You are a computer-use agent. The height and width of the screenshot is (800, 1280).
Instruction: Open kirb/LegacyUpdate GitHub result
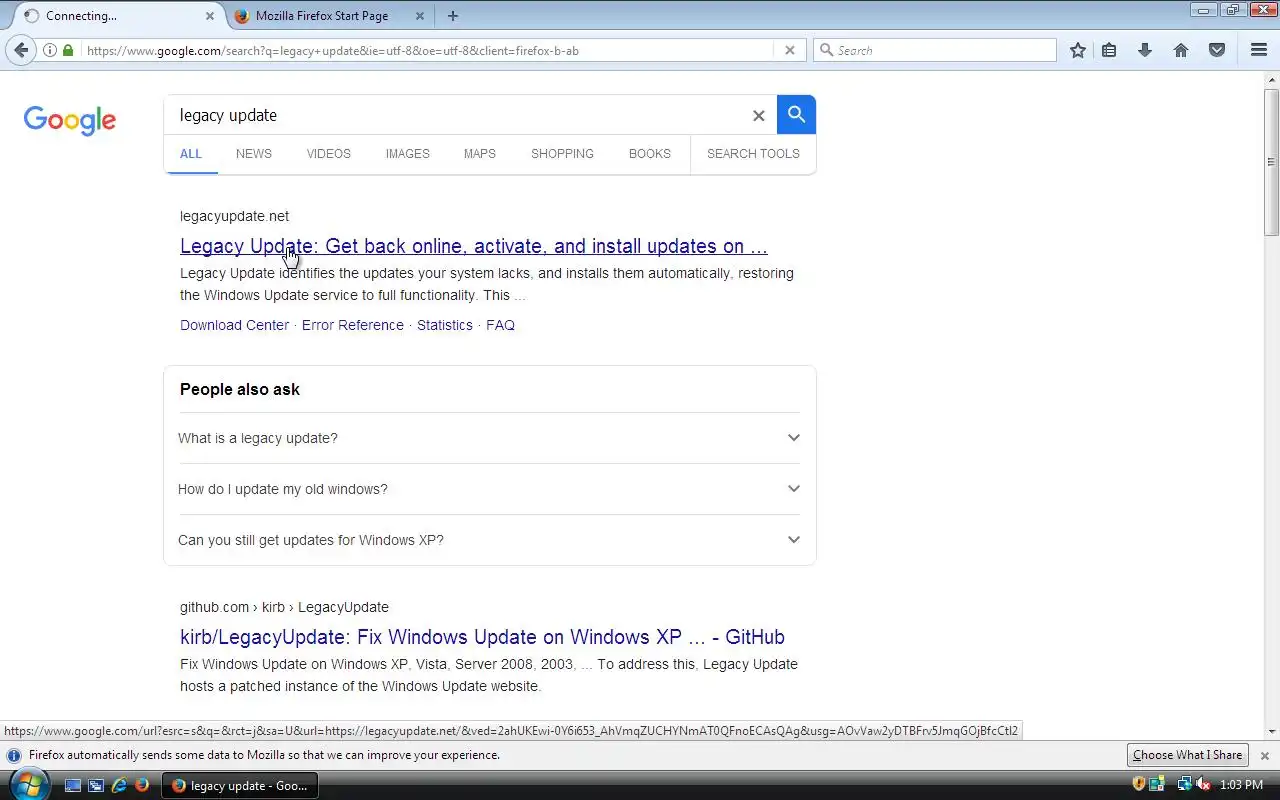482,637
